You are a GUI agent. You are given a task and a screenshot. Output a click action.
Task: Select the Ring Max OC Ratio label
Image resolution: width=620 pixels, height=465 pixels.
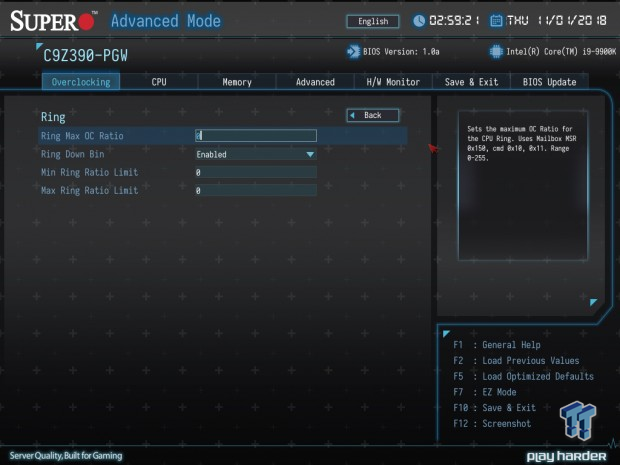click(82, 136)
